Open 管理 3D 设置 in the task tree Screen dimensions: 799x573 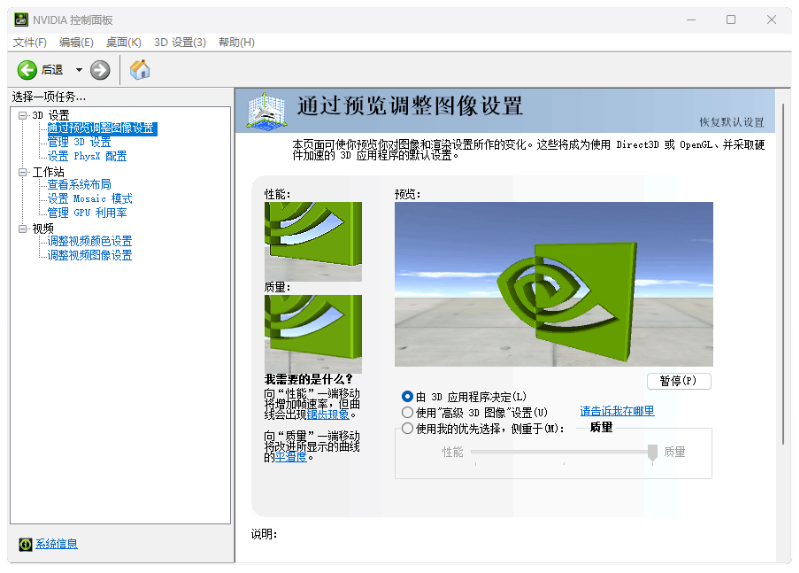tap(79, 142)
